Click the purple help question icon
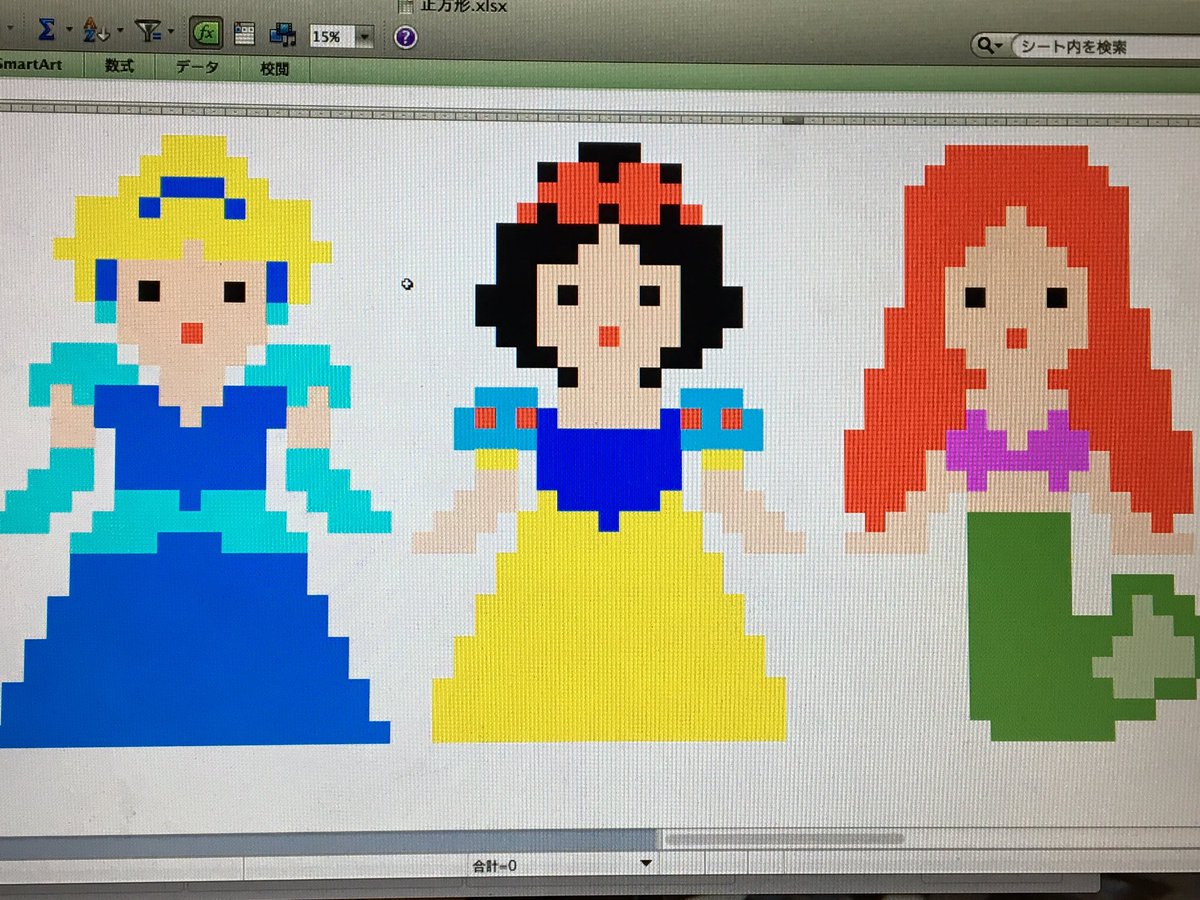Screen dimensions: 1200x900 [405, 38]
